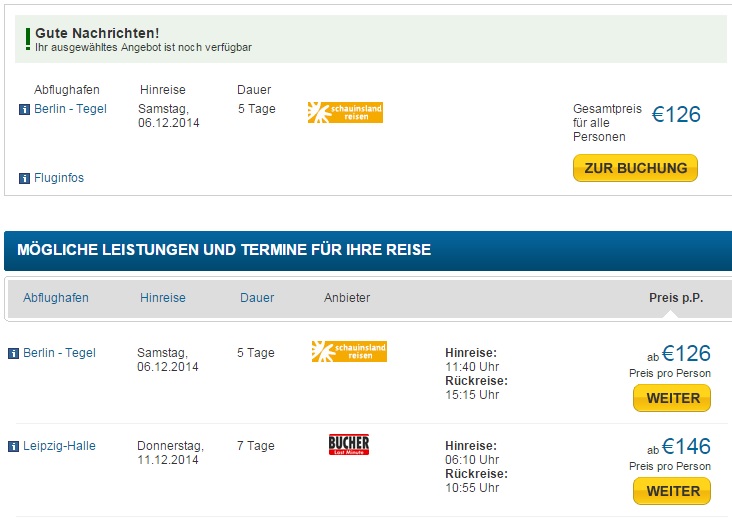Sort by Dauer column header
Screen dimensions: 732x519
pos(257,298)
